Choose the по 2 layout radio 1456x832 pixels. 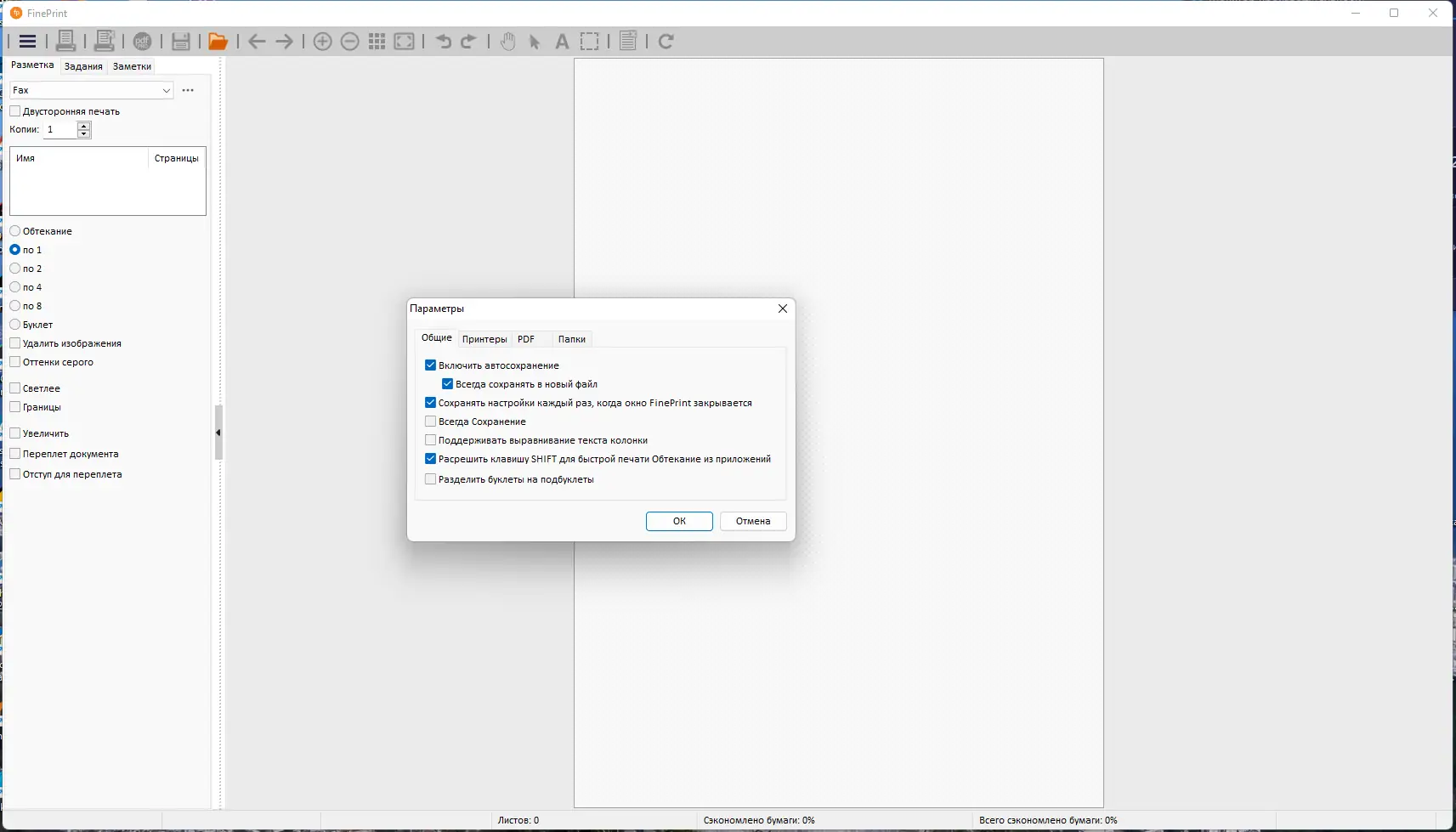[15, 269]
